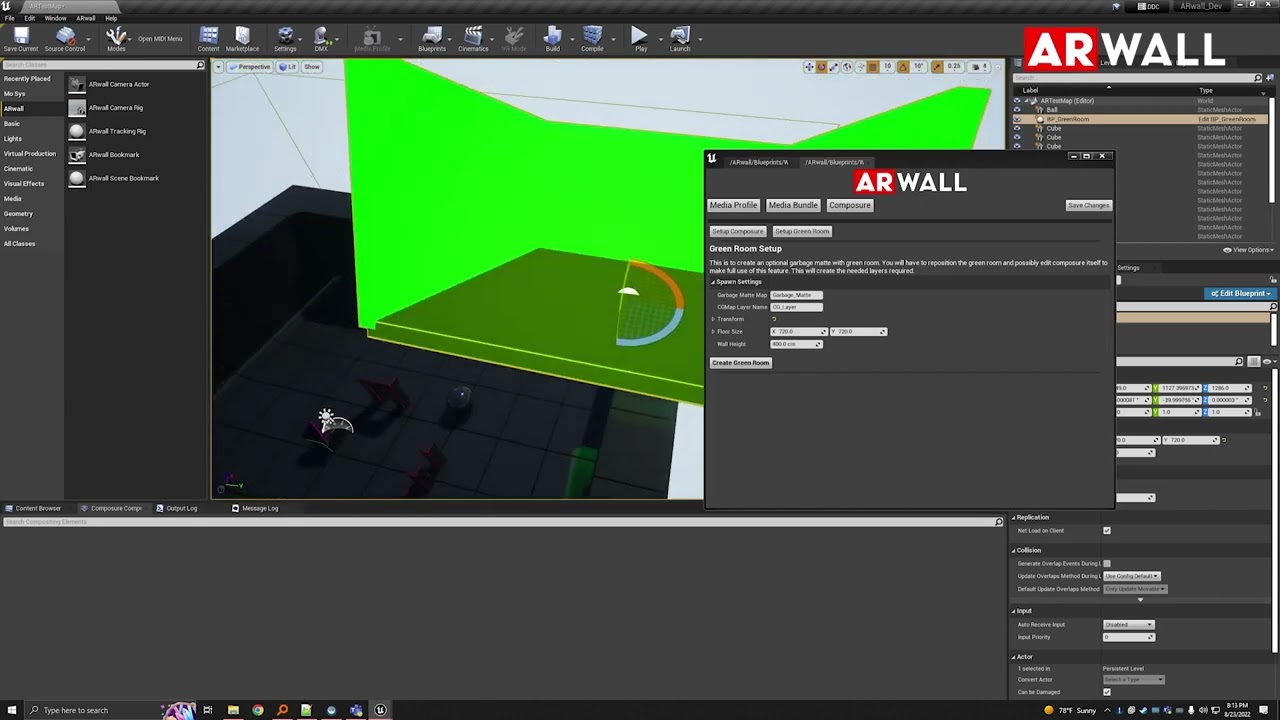Select ARwall Scene Bookmark in class list

tap(123, 178)
